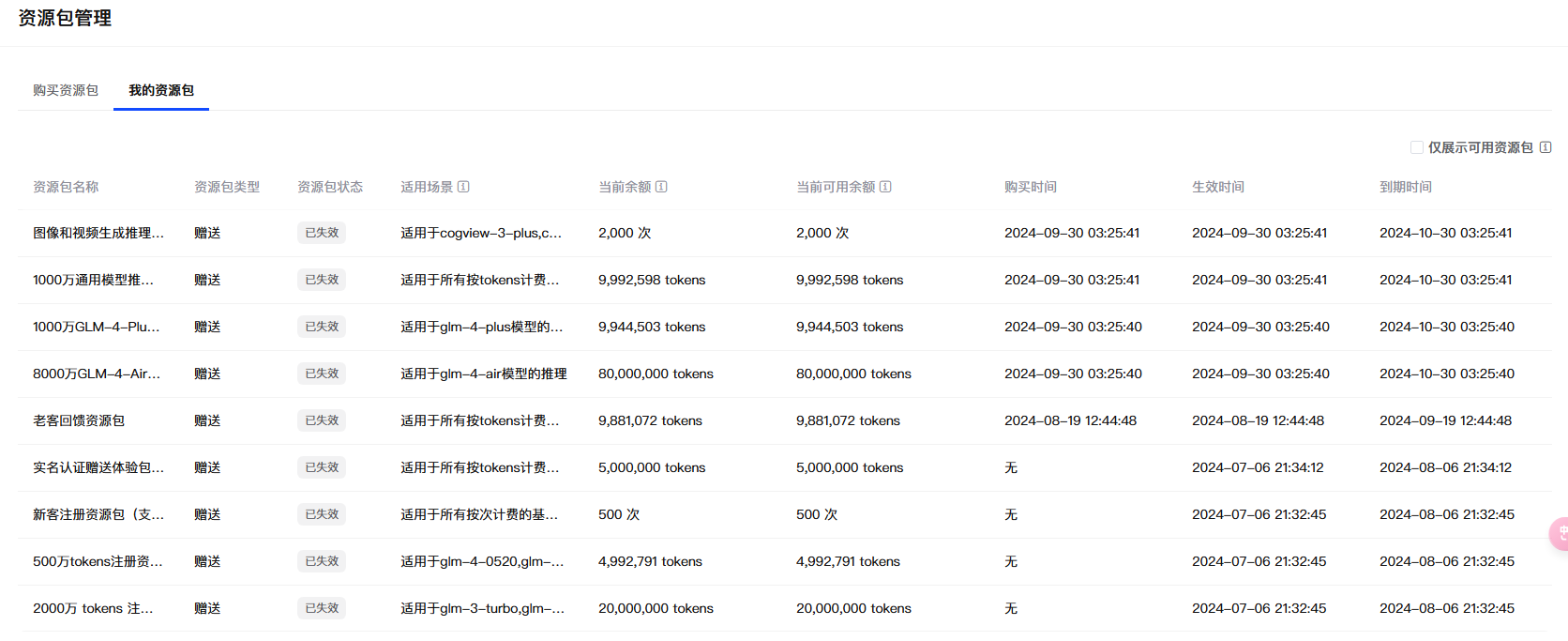1568x641 pixels.
Task: Click current balance 9,944,503 tokens
Action: pos(652,327)
